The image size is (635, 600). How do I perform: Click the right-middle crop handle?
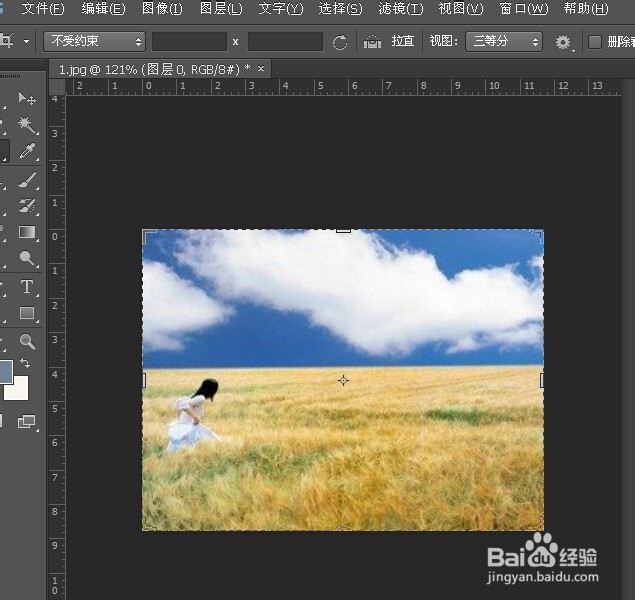[x=542, y=380]
